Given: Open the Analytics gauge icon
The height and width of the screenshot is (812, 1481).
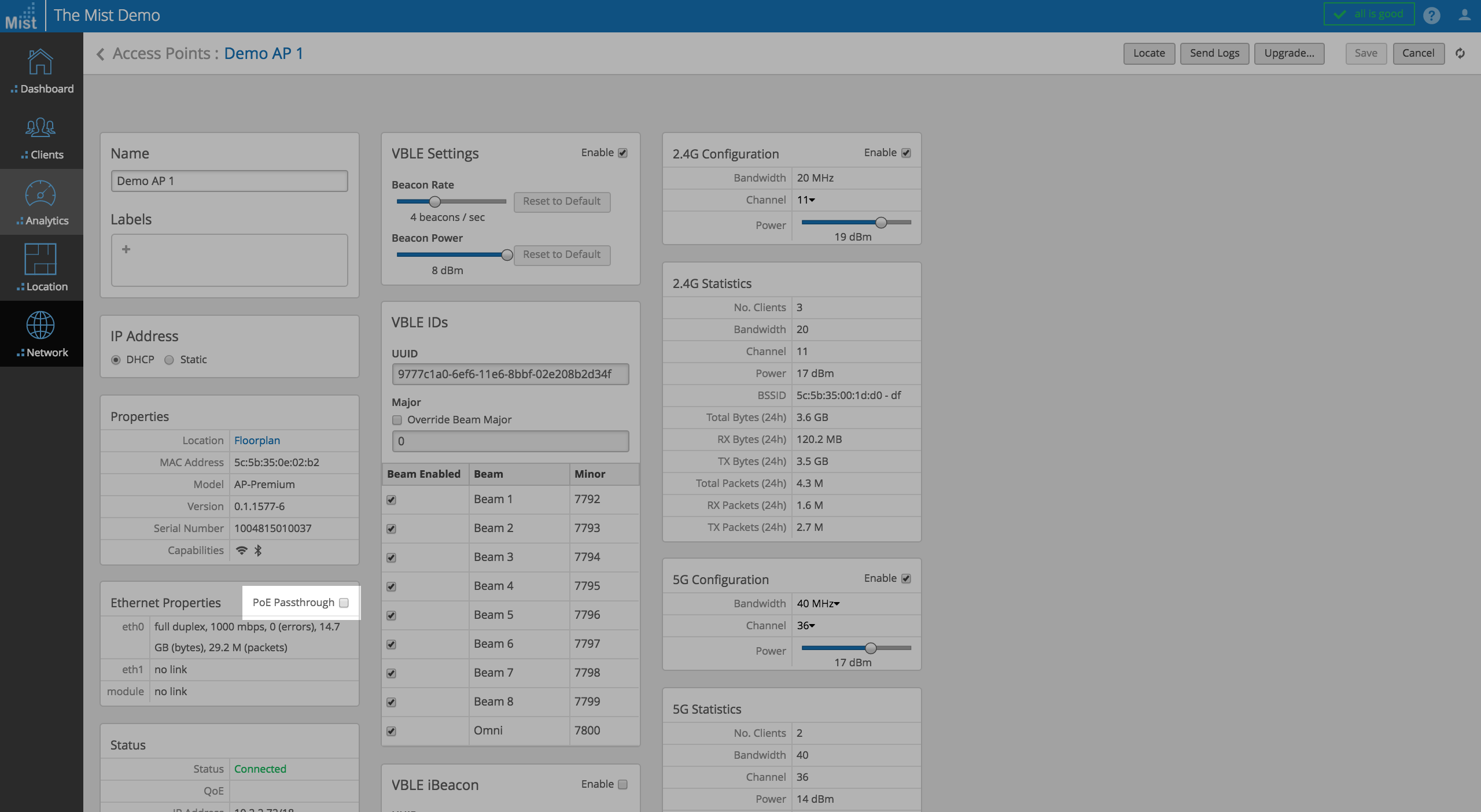Looking at the screenshot, I should click(x=40, y=194).
